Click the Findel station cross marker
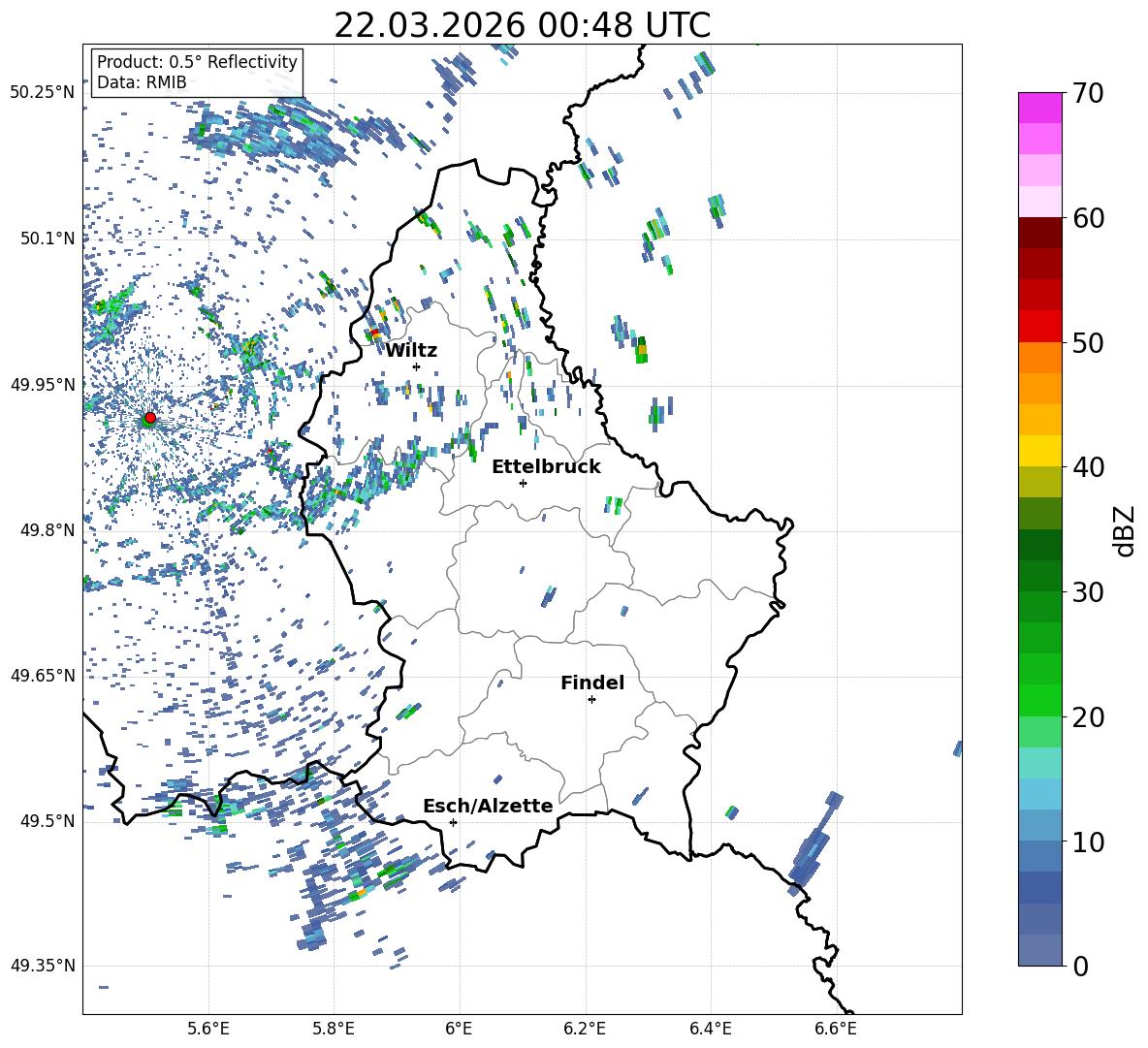 [x=591, y=699]
